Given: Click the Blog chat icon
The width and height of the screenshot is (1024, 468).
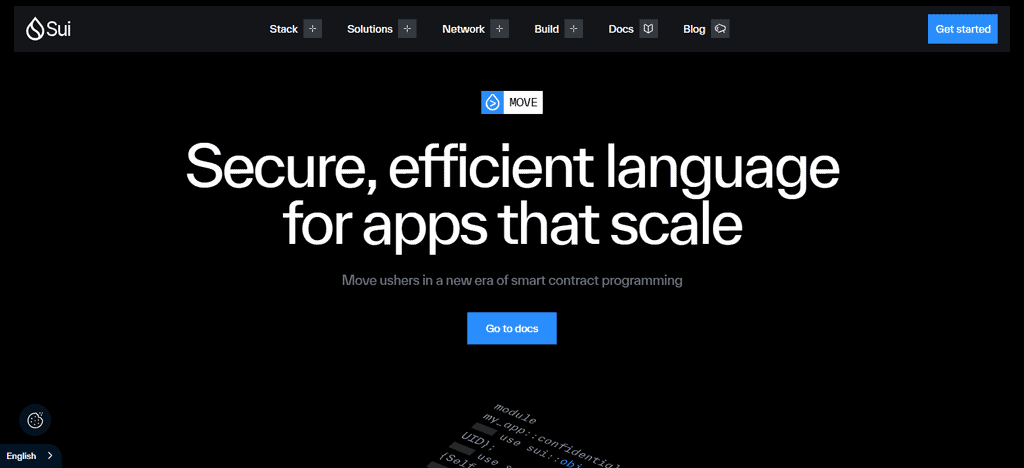Looking at the screenshot, I should tap(720, 29).
